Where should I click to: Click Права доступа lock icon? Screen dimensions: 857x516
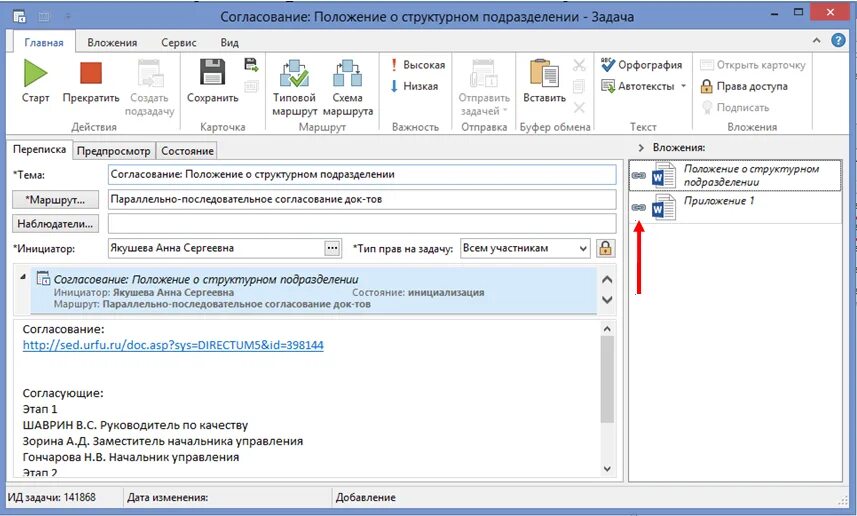coord(707,86)
